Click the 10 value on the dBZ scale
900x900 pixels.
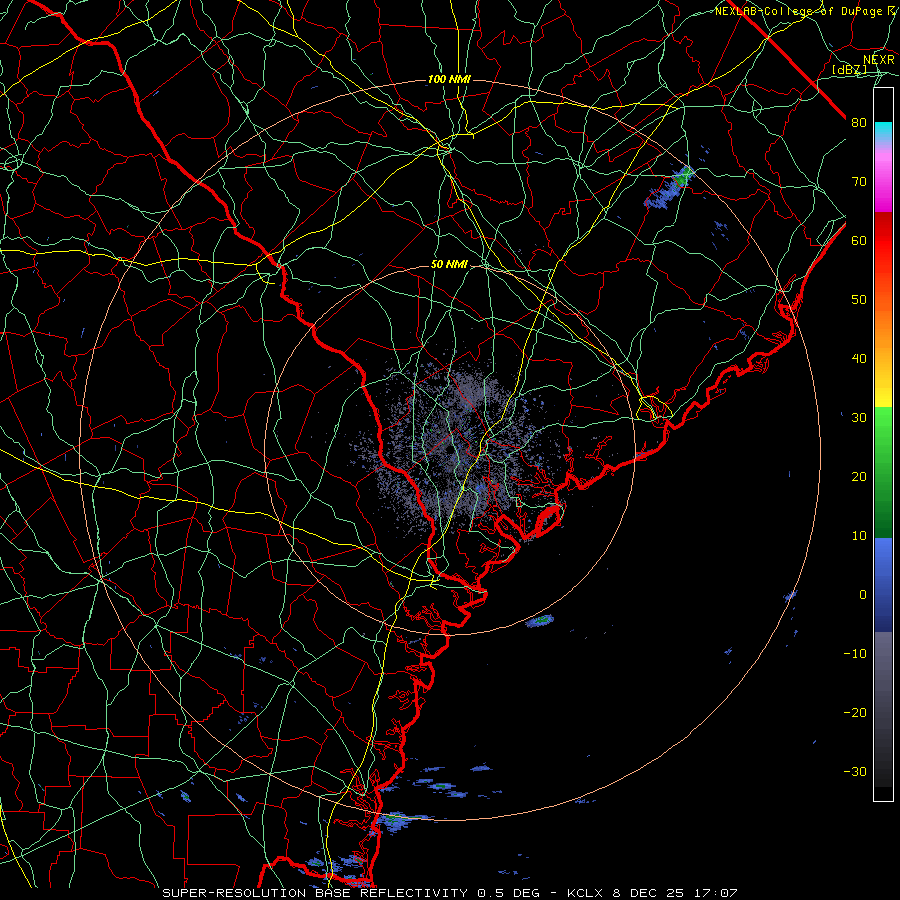coord(859,536)
